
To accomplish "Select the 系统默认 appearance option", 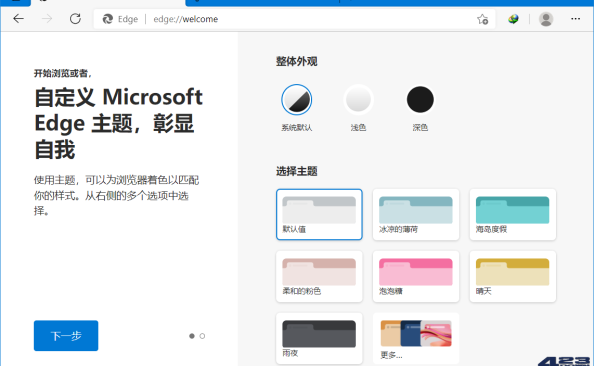I will pyautogui.click(x=297, y=100).
